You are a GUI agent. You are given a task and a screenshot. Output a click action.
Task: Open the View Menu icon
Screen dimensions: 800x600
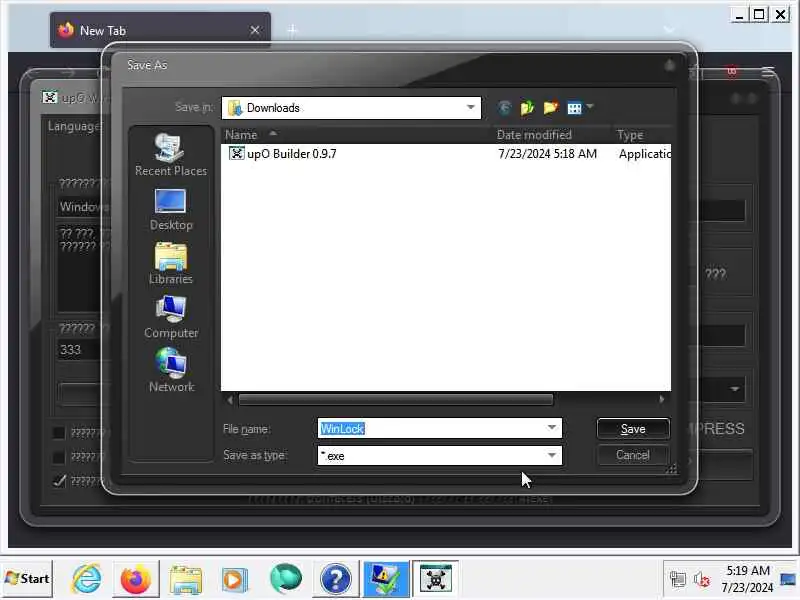574,108
